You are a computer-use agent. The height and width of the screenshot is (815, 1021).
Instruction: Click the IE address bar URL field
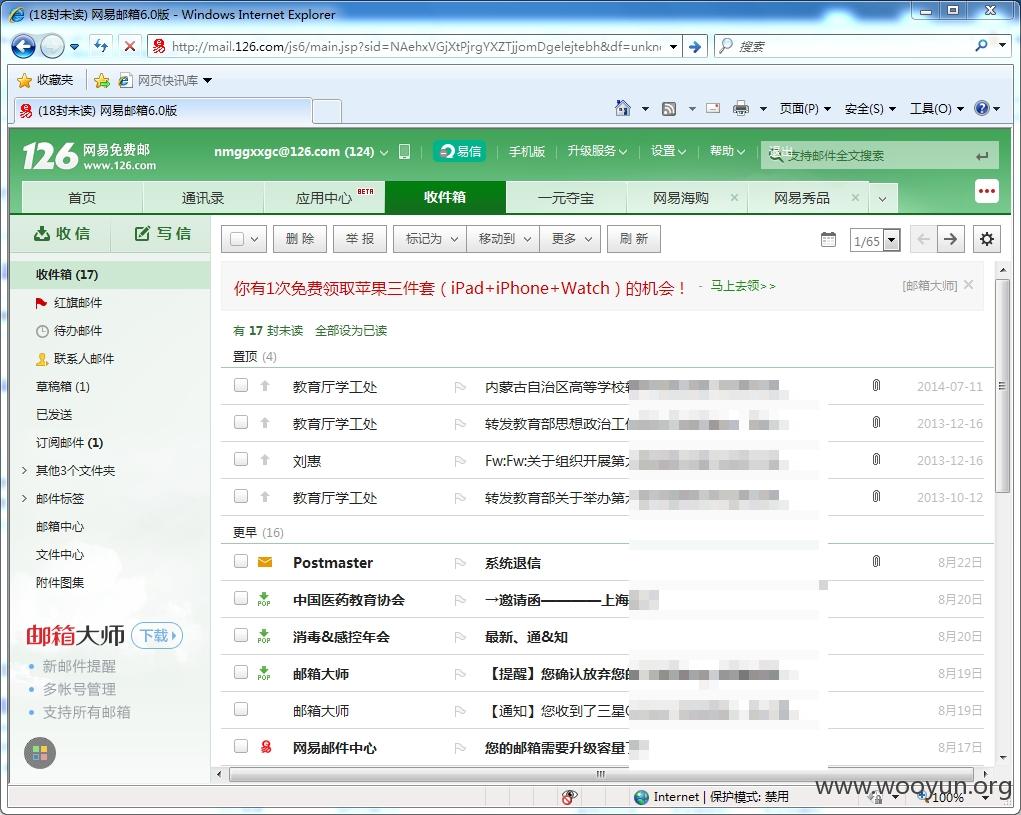pos(414,46)
